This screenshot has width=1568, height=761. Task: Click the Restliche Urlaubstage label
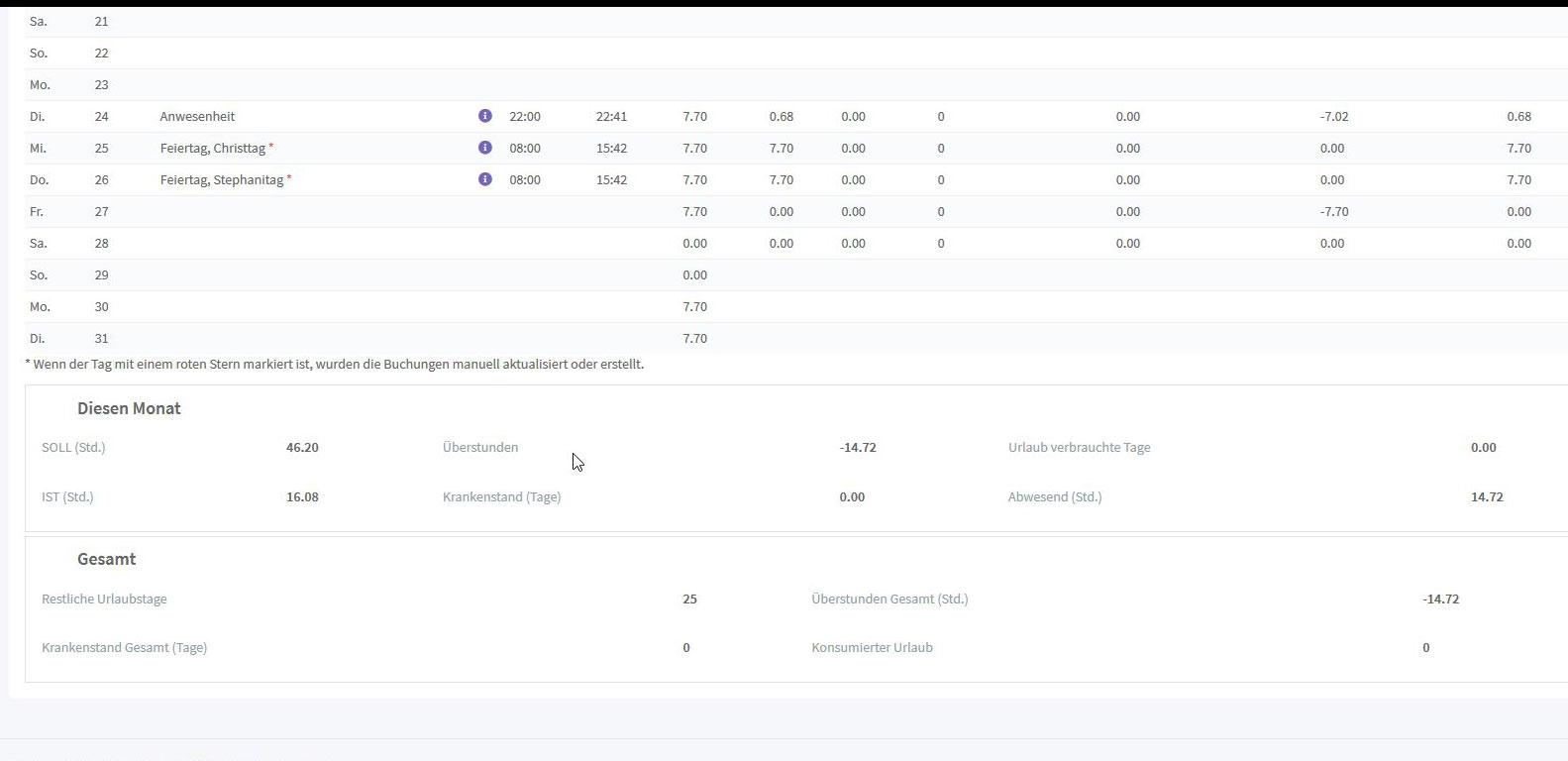104,598
